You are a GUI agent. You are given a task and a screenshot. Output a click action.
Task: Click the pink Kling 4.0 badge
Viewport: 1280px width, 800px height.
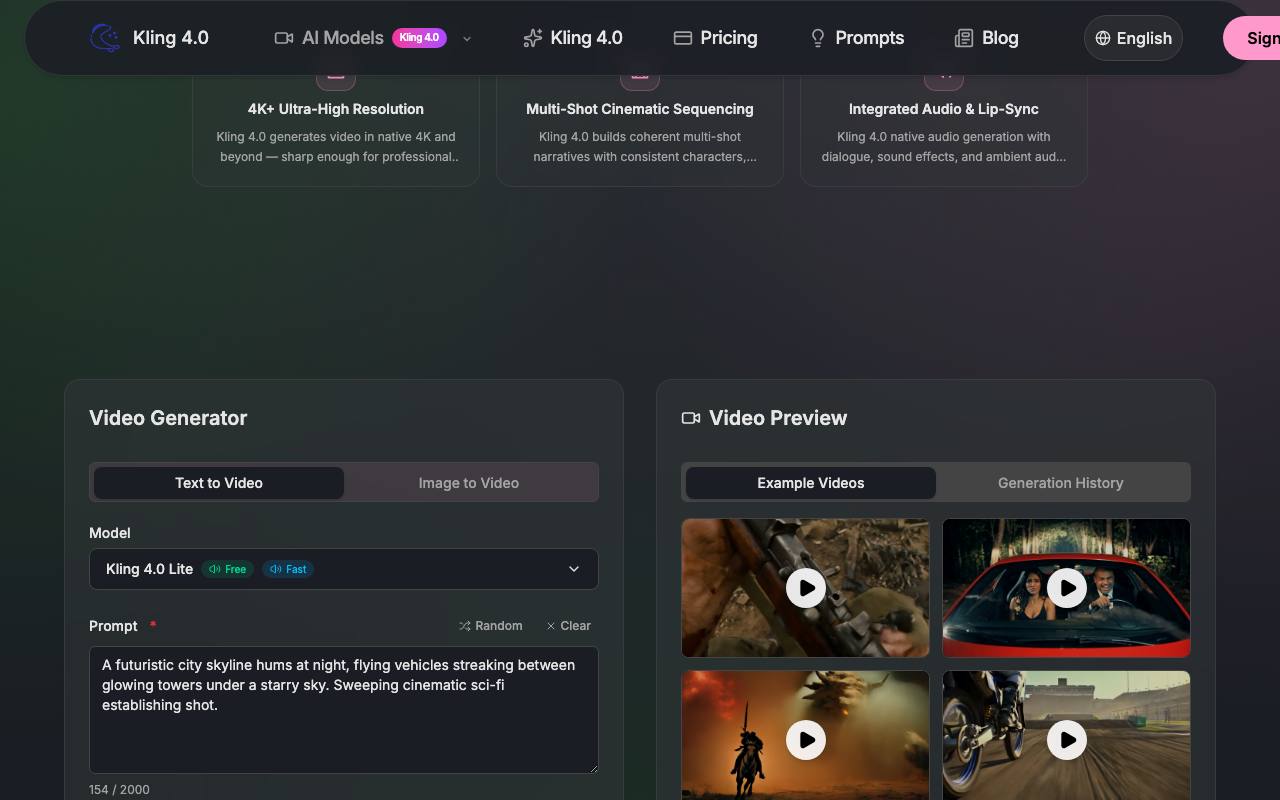tap(419, 38)
